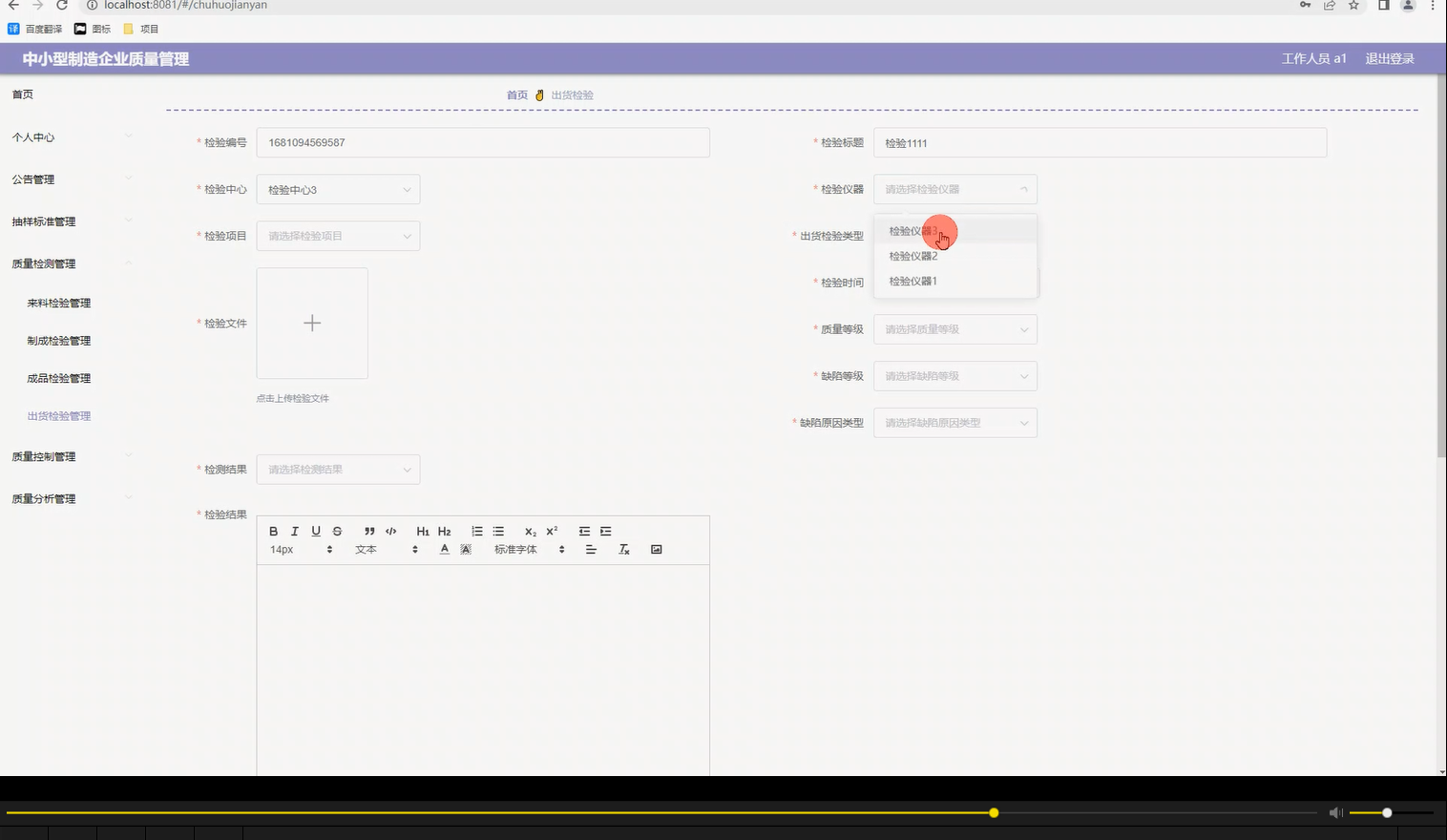
Task: Apply subscript formatting
Action: pyautogui.click(x=531, y=531)
